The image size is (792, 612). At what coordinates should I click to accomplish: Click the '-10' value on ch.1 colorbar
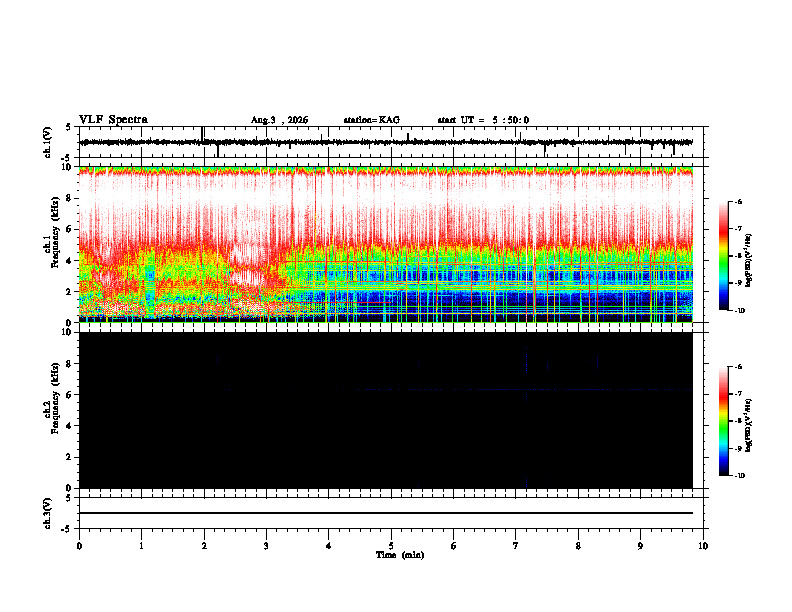pos(740,311)
